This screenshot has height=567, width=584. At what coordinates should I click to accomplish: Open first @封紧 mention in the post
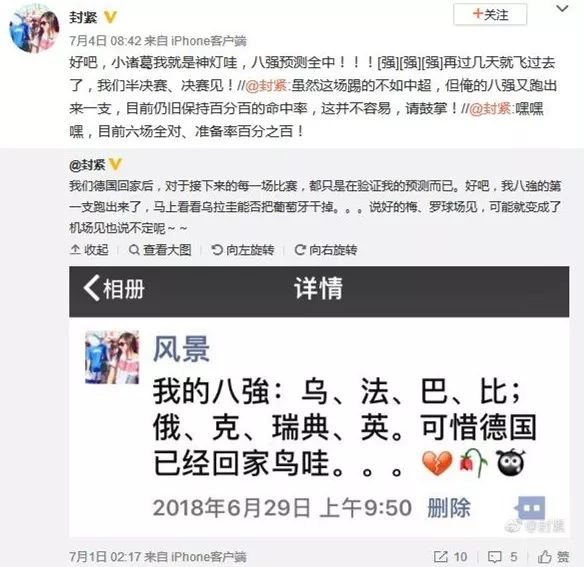coord(266,86)
